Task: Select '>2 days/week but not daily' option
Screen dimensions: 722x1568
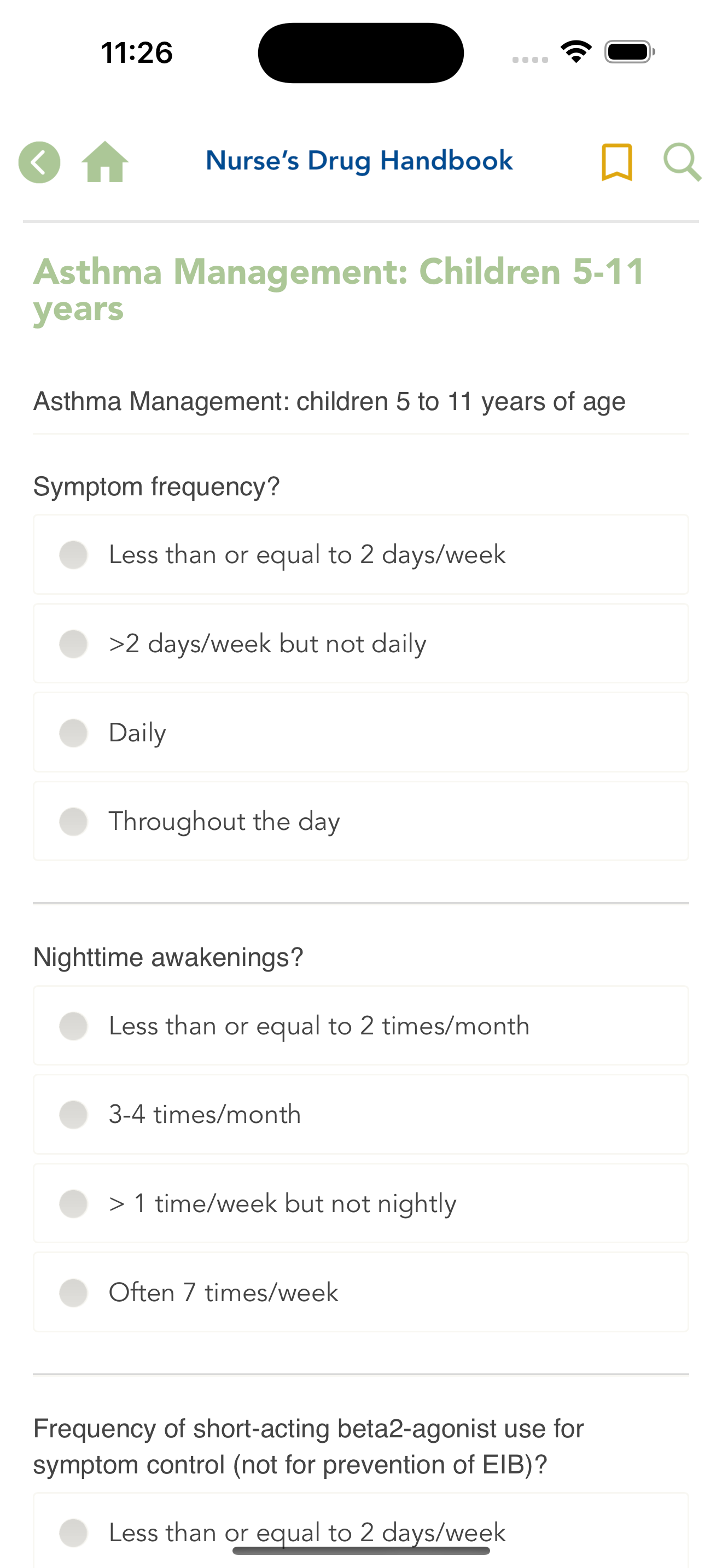Action: pos(361,643)
